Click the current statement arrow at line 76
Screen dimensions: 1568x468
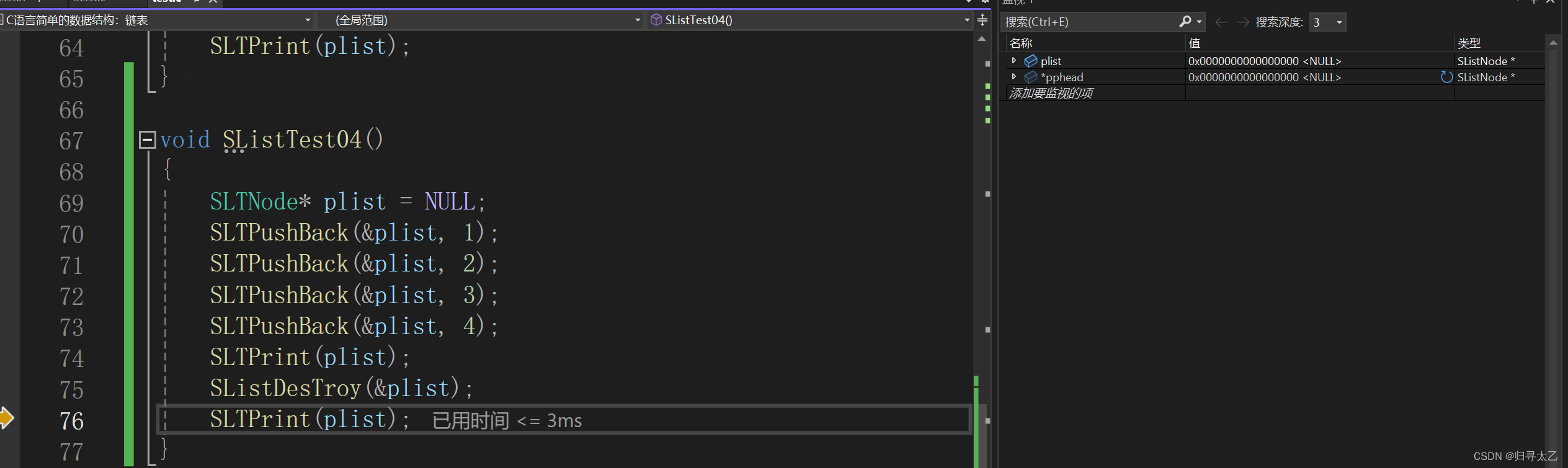6,418
